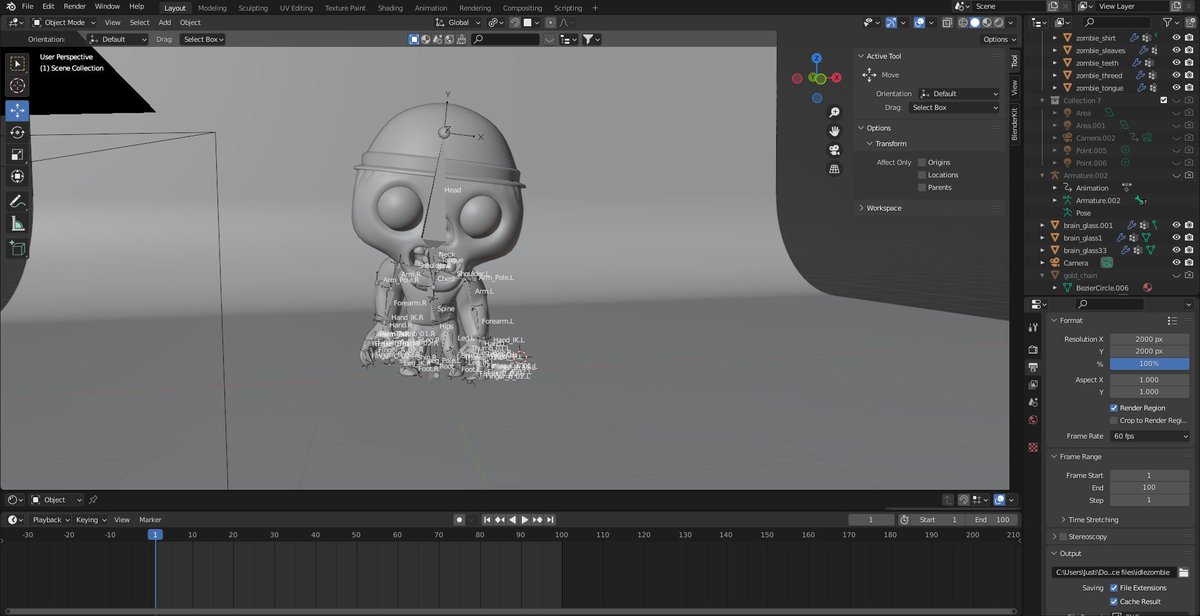This screenshot has width=1200, height=616.
Task: Uncheck the Collection 7 exclude checkbox
Action: [1163, 100]
